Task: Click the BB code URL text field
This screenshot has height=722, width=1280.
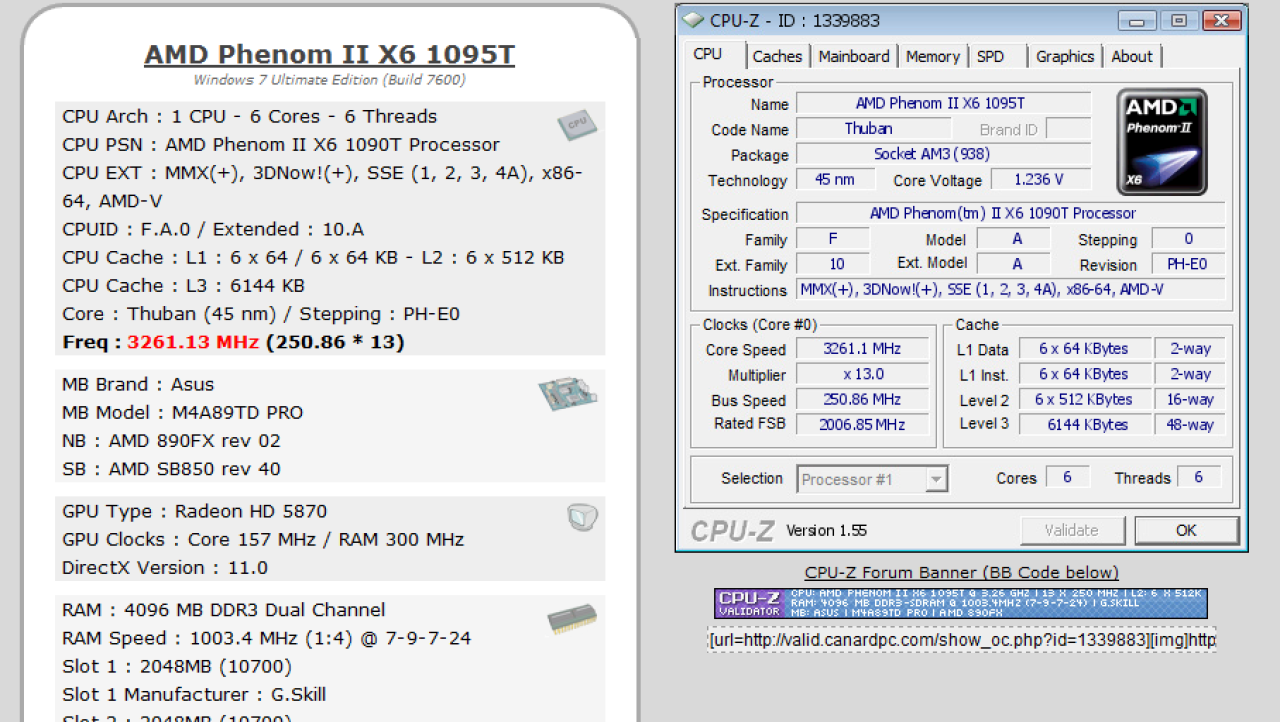Action: click(x=962, y=640)
